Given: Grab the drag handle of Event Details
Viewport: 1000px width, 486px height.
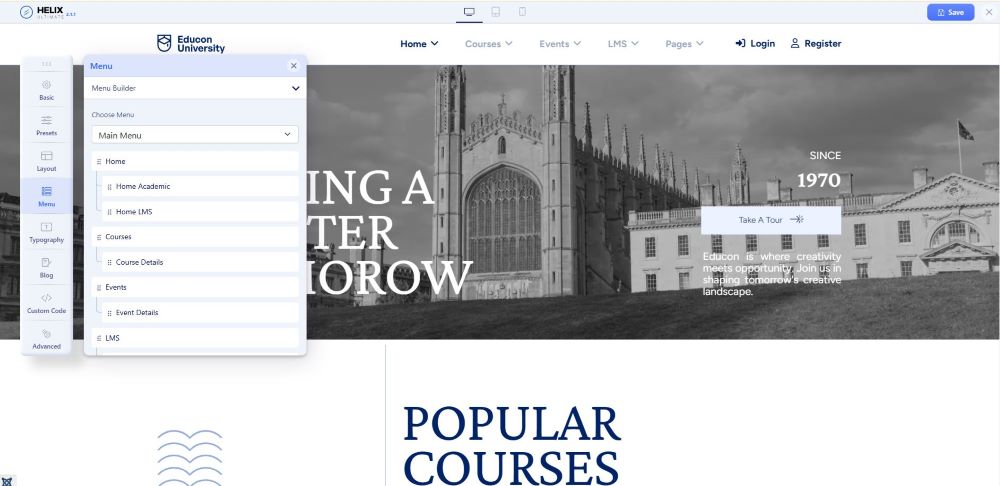Looking at the screenshot, I should coord(110,313).
